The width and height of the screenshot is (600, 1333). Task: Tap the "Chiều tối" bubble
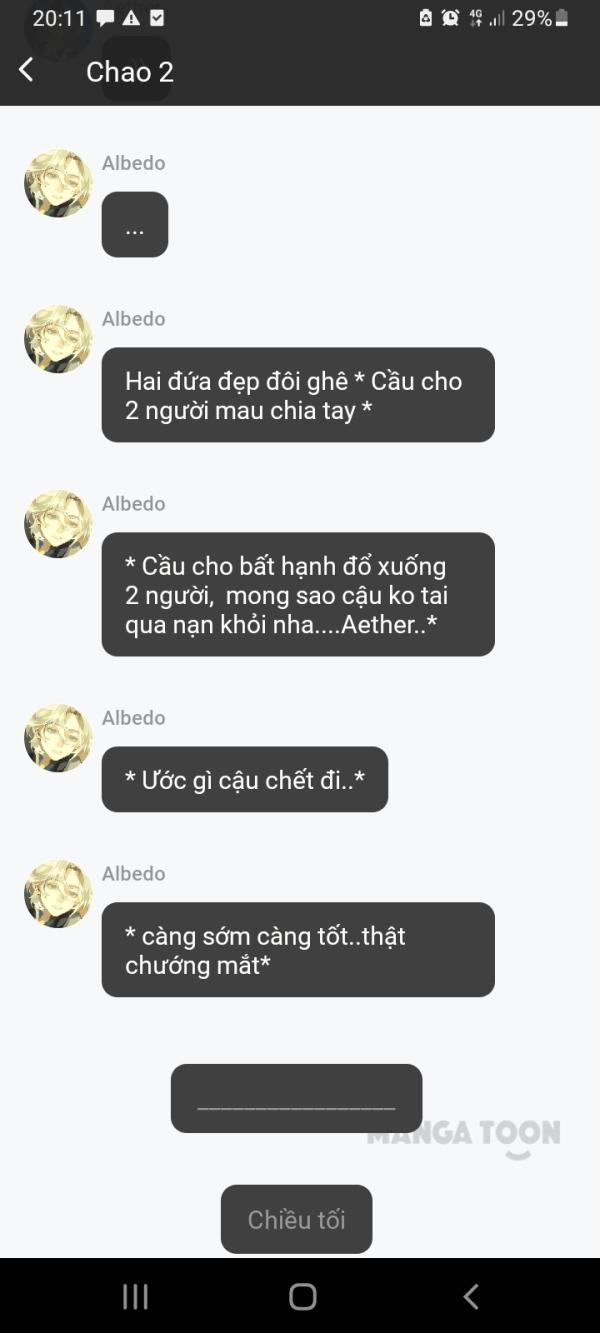[296, 1219]
